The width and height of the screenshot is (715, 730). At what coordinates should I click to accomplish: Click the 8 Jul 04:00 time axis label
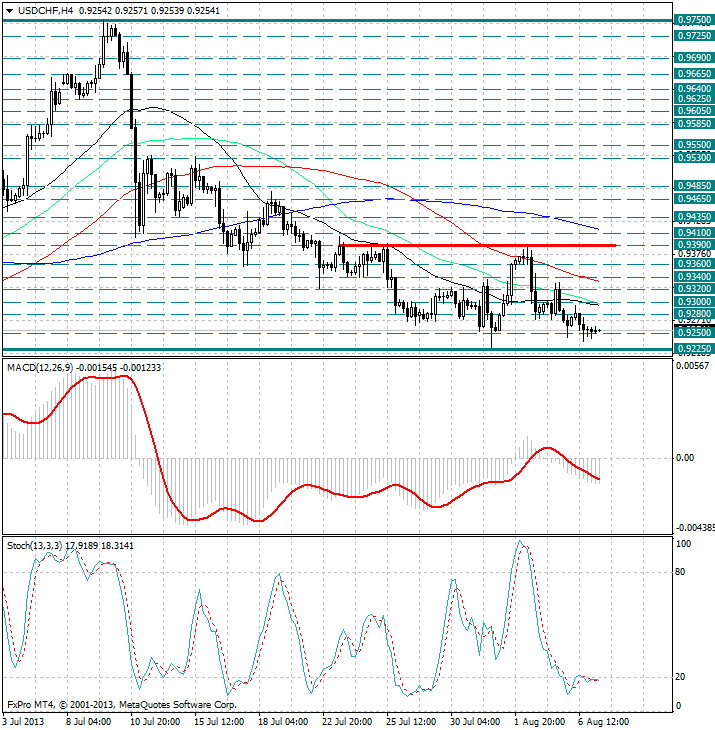(88, 721)
